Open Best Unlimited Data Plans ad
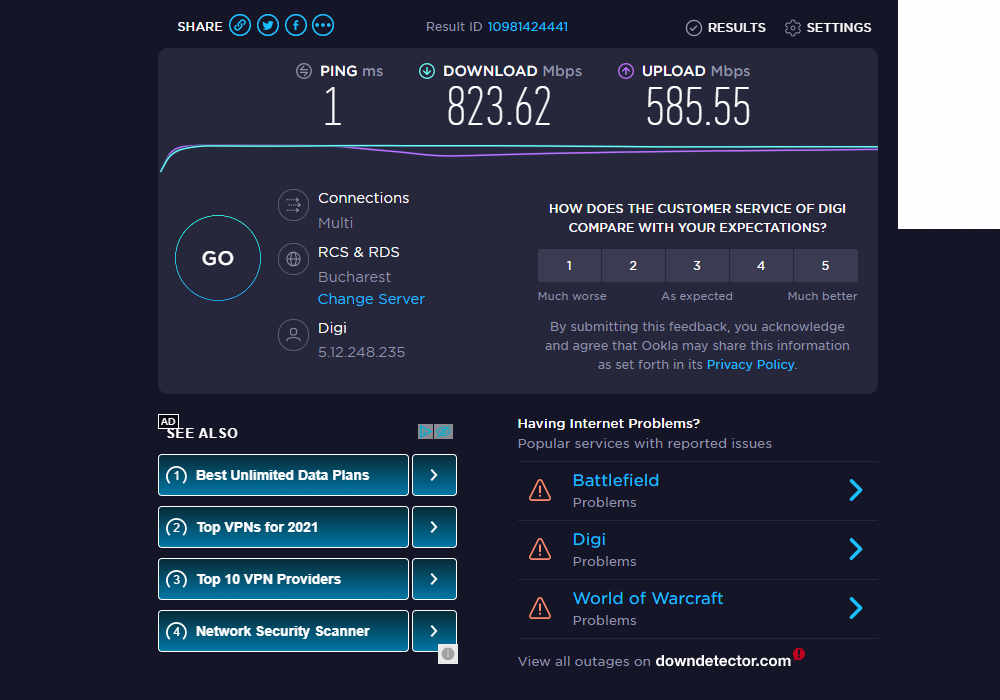1000x700 pixels. [x=283, y=475]
